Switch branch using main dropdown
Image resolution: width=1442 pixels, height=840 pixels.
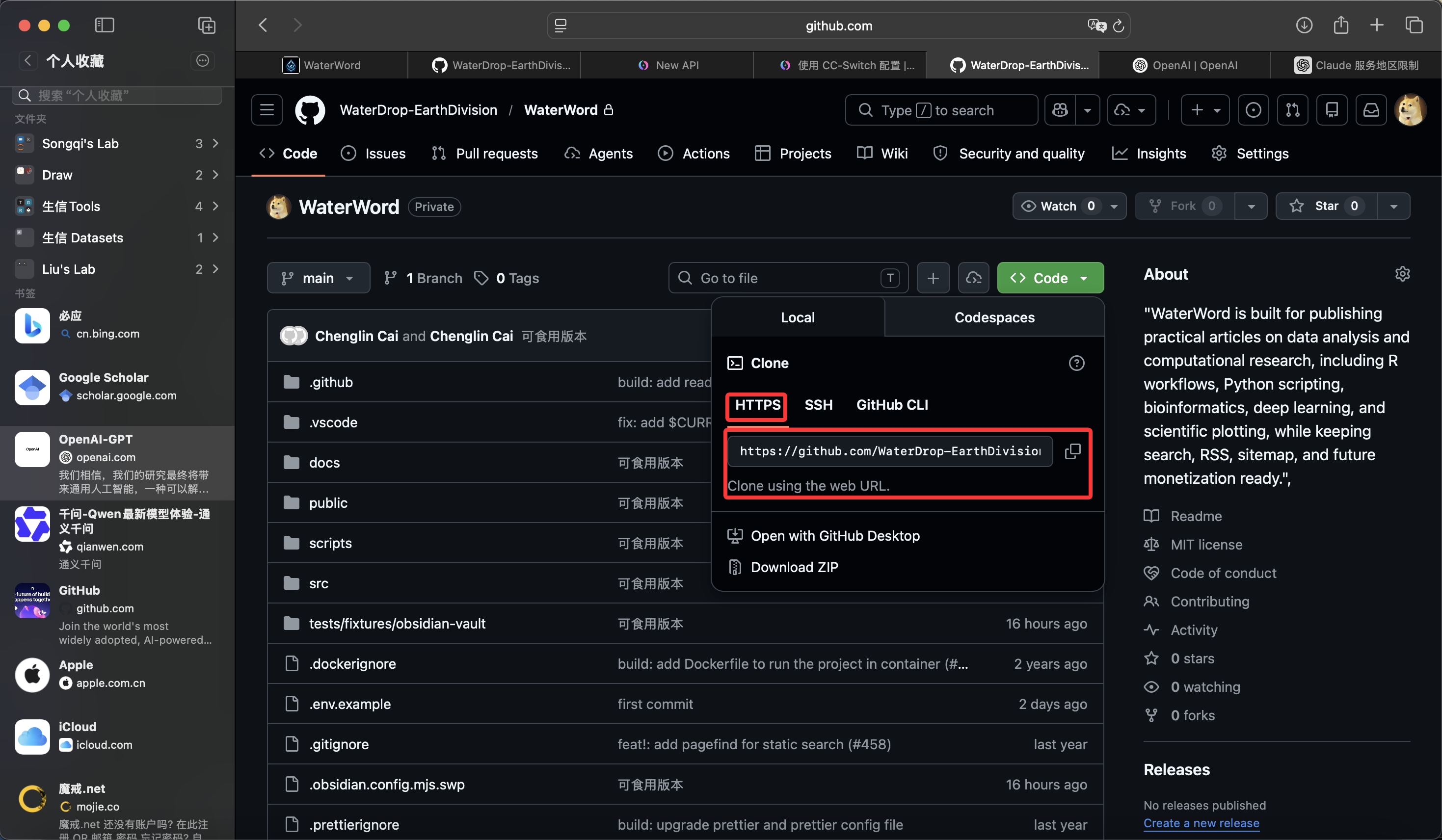[x=318, y=278]
